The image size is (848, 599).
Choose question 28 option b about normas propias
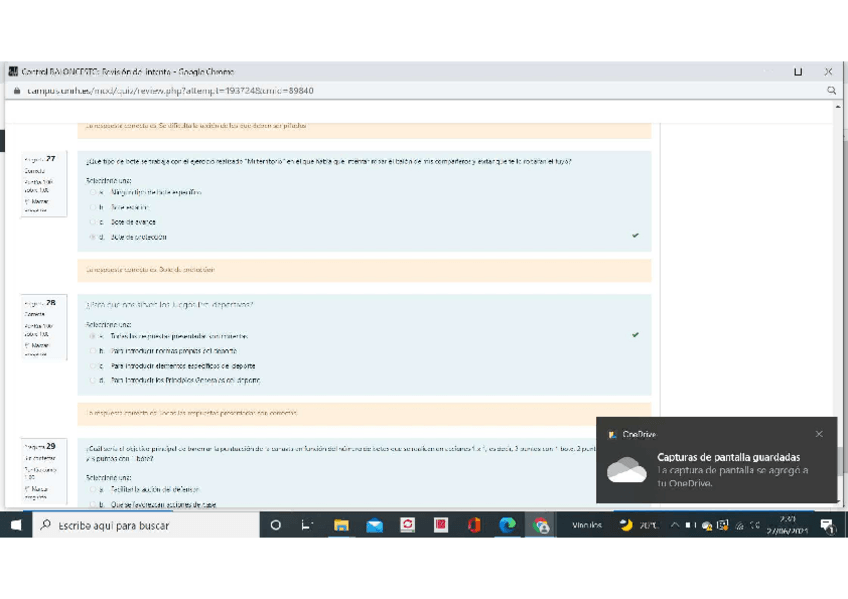(93, 351)
